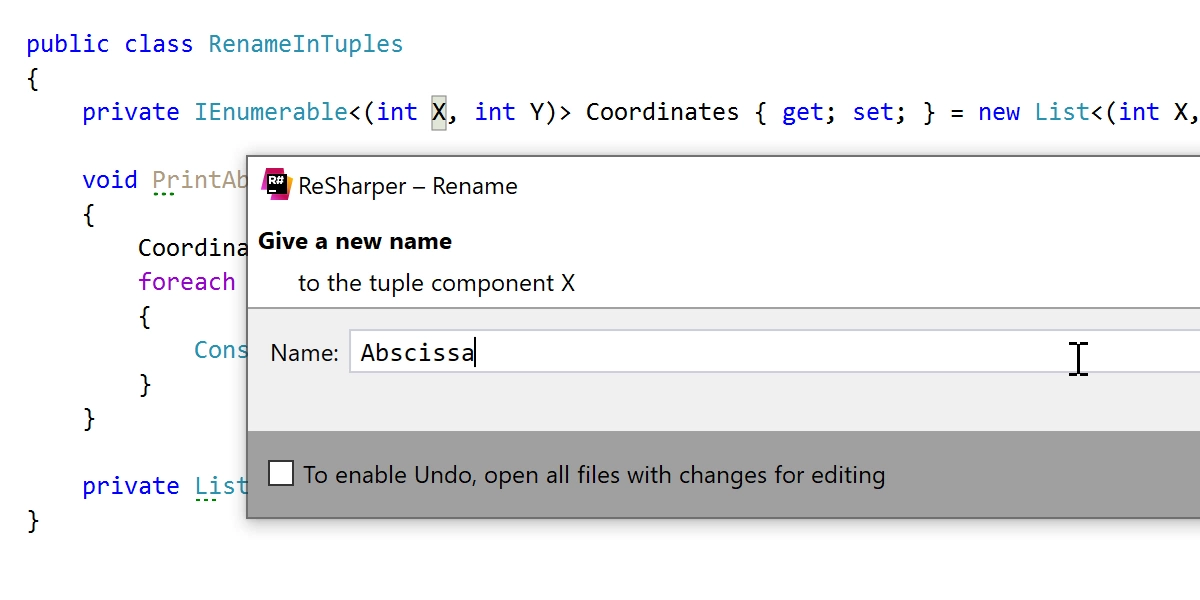The width and height of the screenshot is (1200, 600).
Task: Click the IEnumerable type in the property declaration
Action: (270, 112)
